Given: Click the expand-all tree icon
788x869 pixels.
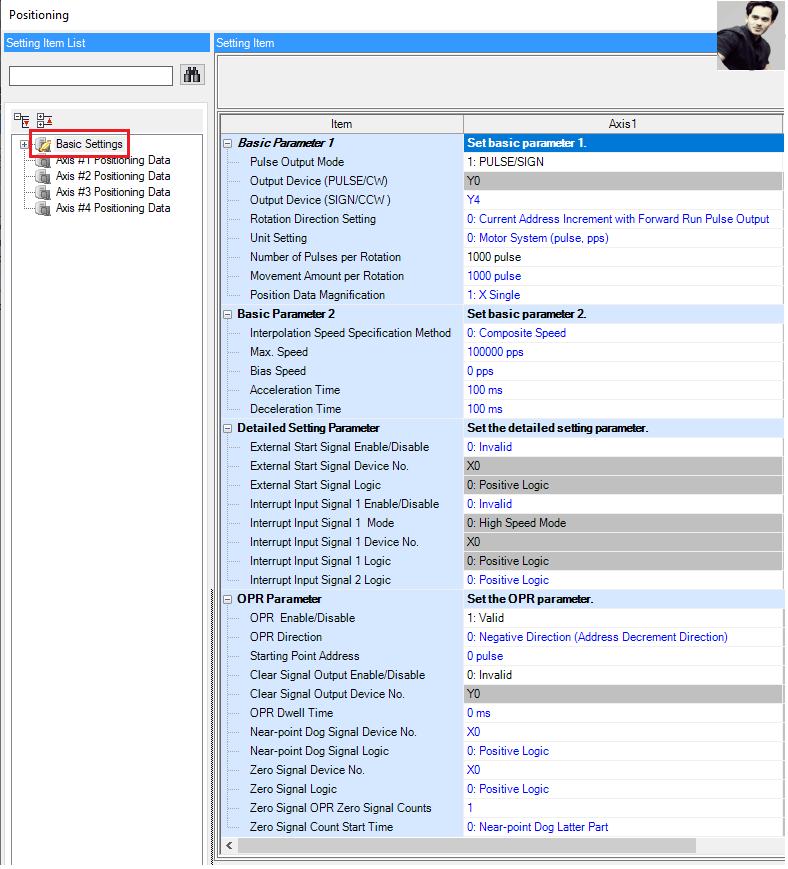Looking at the screenshot, I should click(x=22, y=120).
